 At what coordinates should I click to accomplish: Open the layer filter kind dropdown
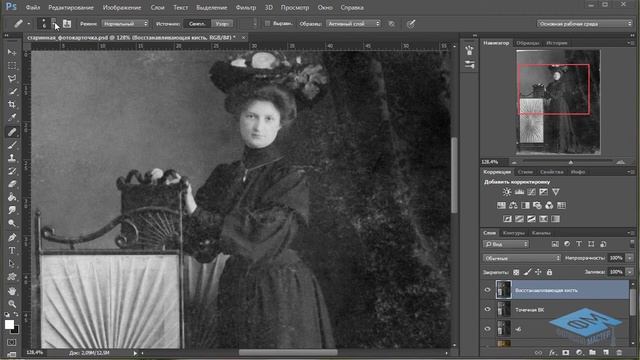pyautogui.click(x=506, y=244)
